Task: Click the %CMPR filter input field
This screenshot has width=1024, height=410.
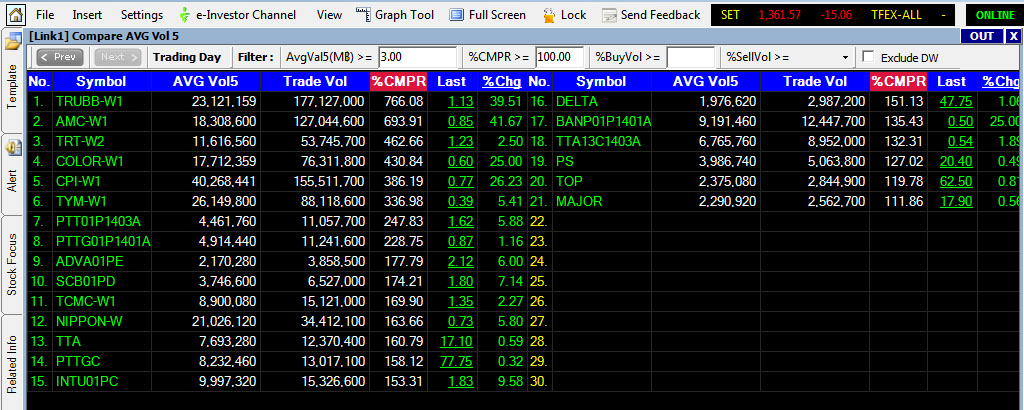Action: click(x=559, y=57)
